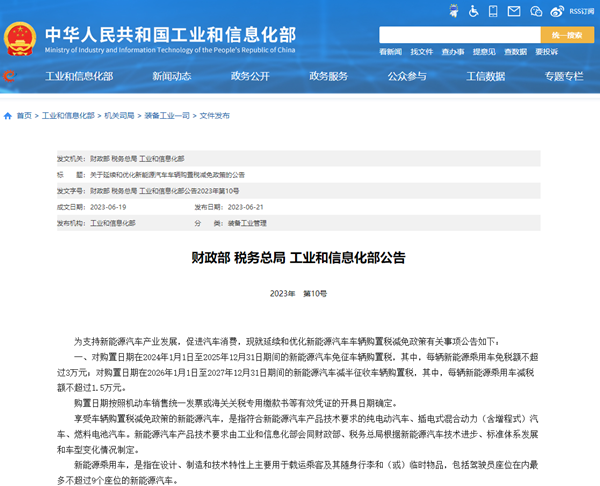Click the robot assistant icon in header

[453, 11]
